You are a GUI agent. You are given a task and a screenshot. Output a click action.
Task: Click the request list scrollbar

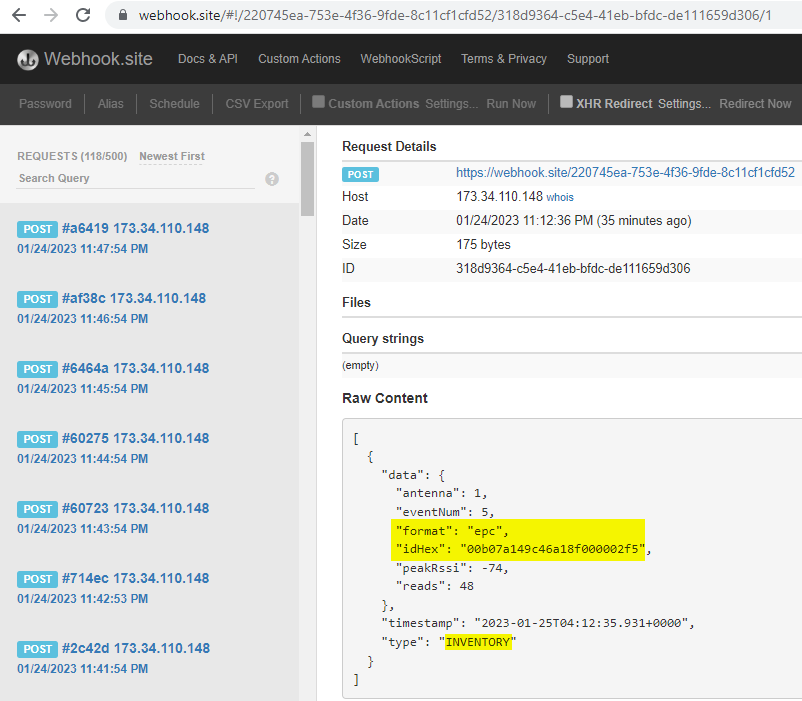pos(307,180)
